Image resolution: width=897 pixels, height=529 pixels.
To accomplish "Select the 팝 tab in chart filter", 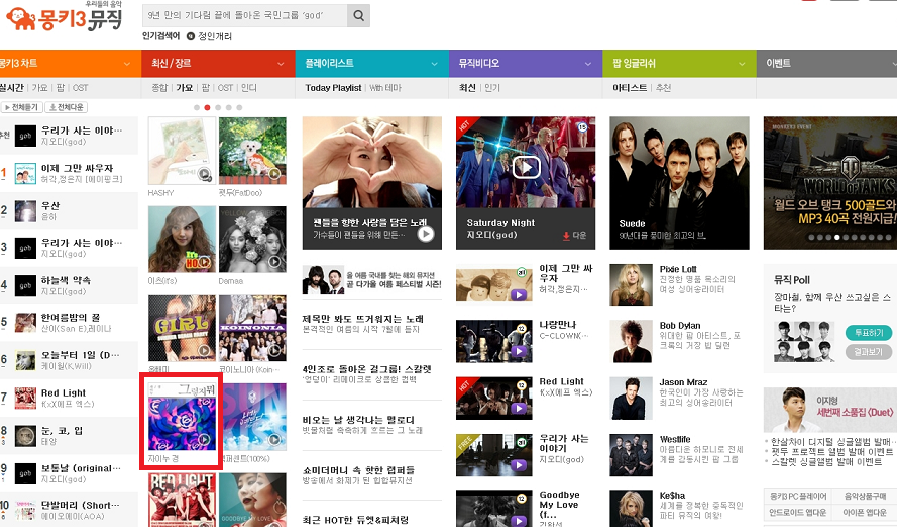I will pos(60,87).
